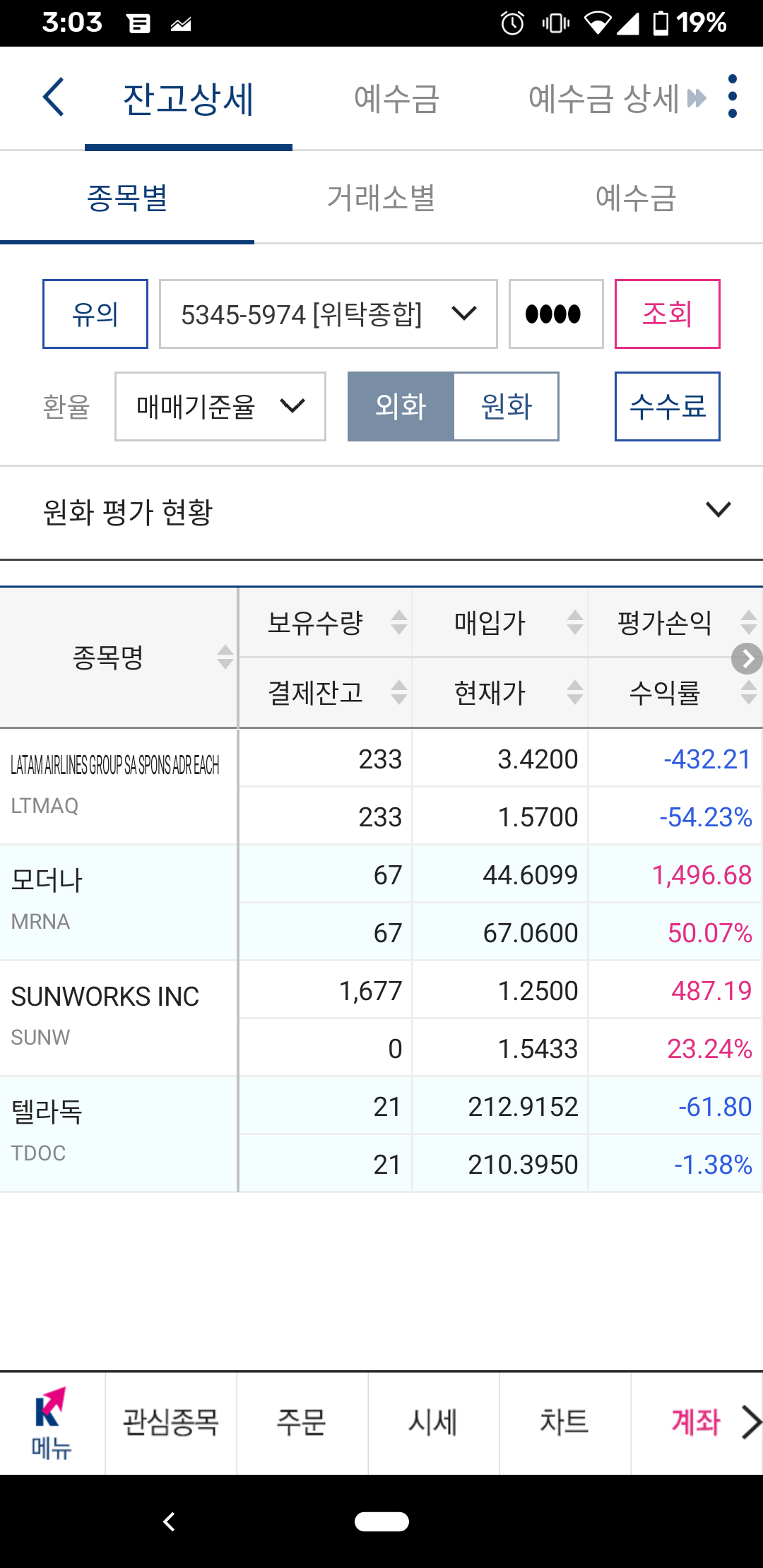Expand the 원화 평가 현황 section
Screen dimensions: 763x1568
pyautogui.click(x=381, y=511)
